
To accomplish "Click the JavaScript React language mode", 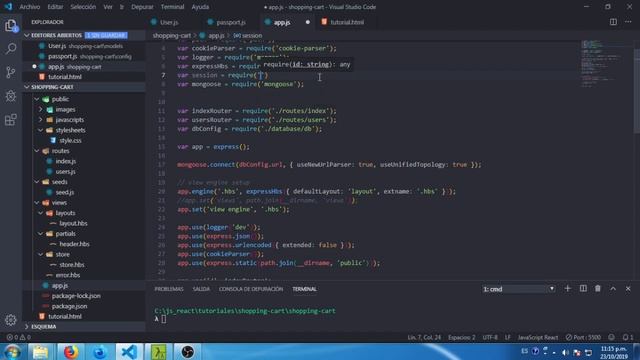I will (538, 338).
